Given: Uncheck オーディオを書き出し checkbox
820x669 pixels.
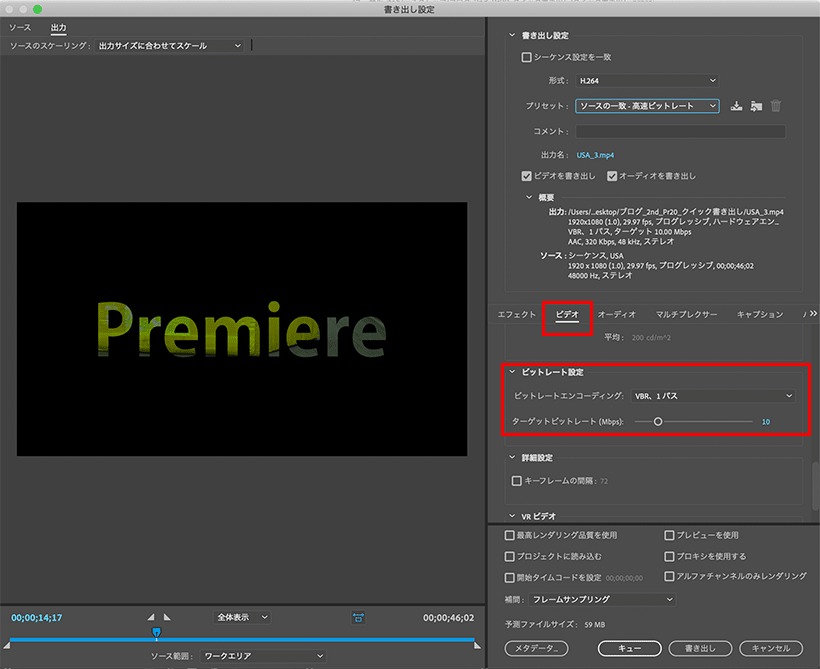Looking at the screenshot, I should click(x=612, y=176).
